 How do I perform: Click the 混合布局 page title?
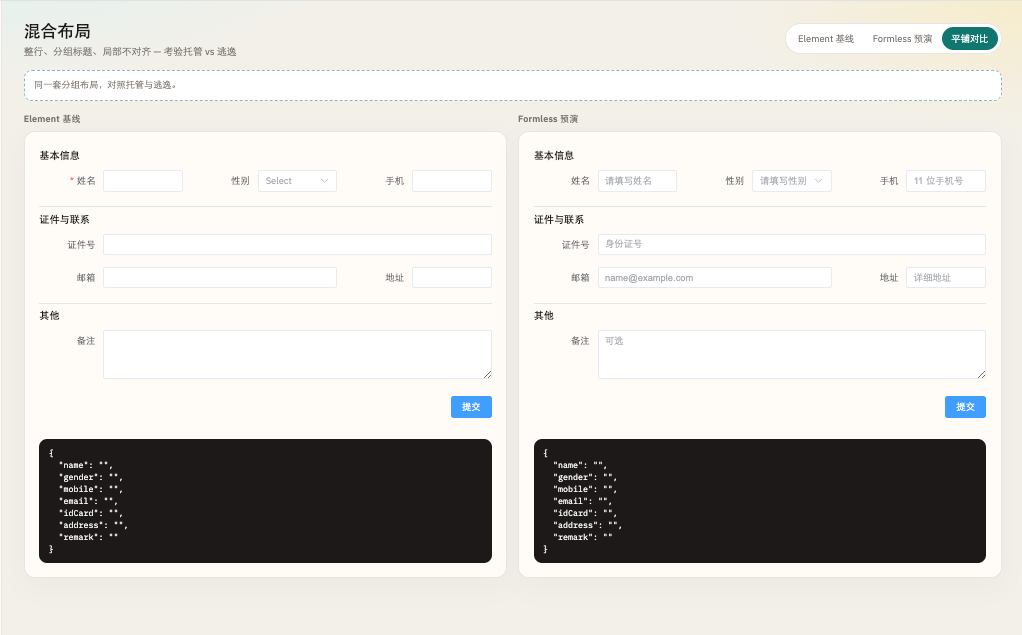pos(57,31)
